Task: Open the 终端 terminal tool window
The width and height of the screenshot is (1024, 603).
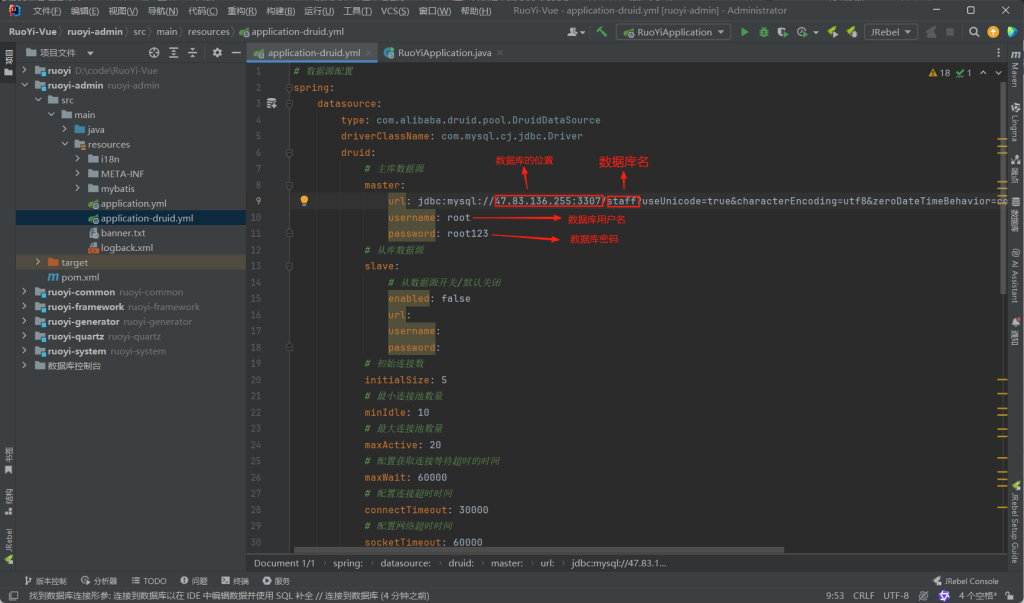Action: tap(235, 581)
